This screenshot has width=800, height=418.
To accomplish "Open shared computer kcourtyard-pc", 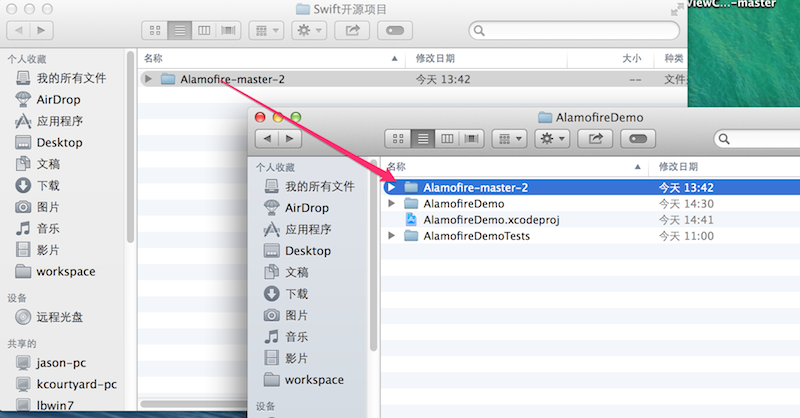I will (66, 384).
